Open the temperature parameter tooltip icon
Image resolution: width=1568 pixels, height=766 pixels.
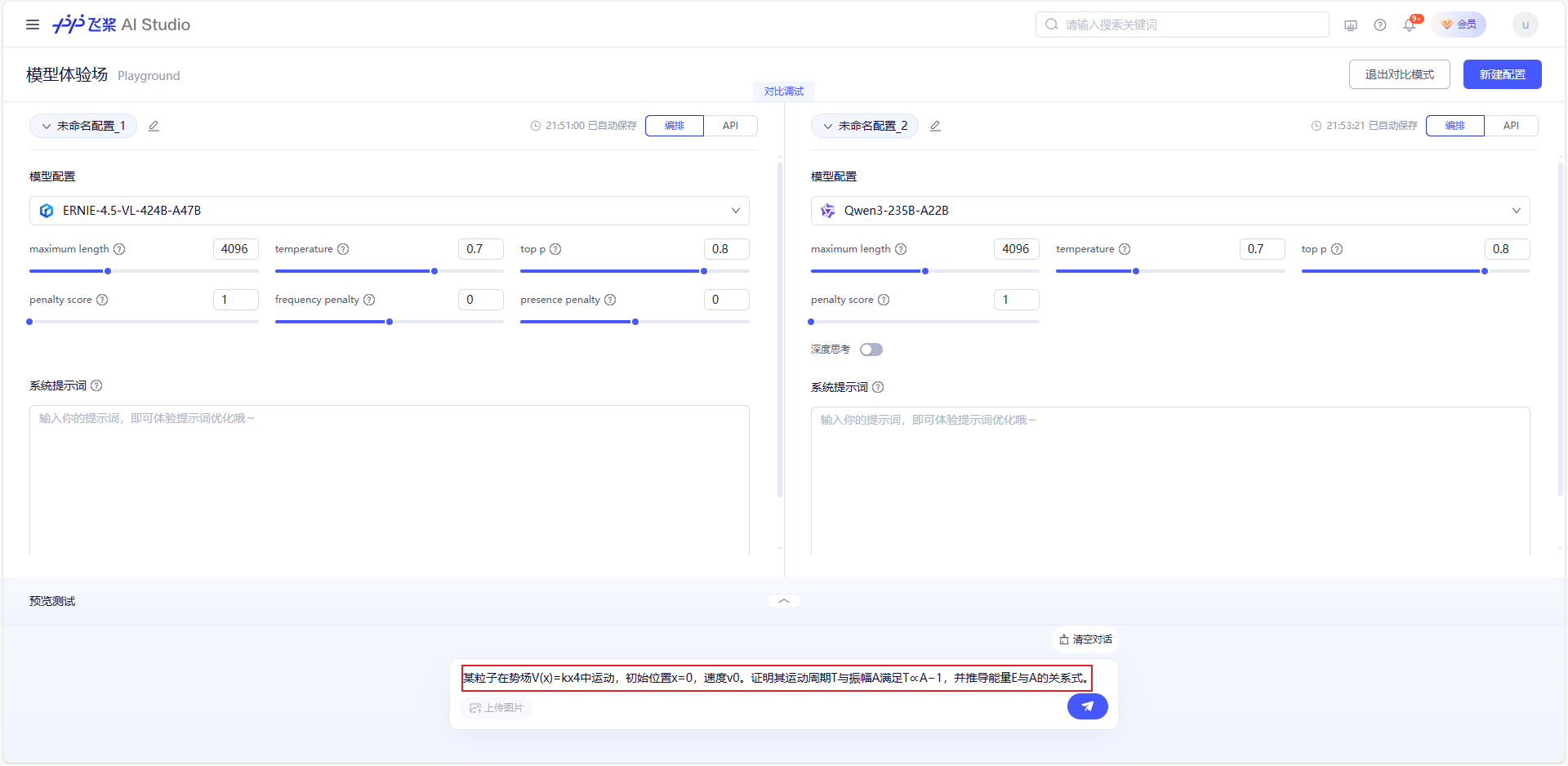coord(343,249)
